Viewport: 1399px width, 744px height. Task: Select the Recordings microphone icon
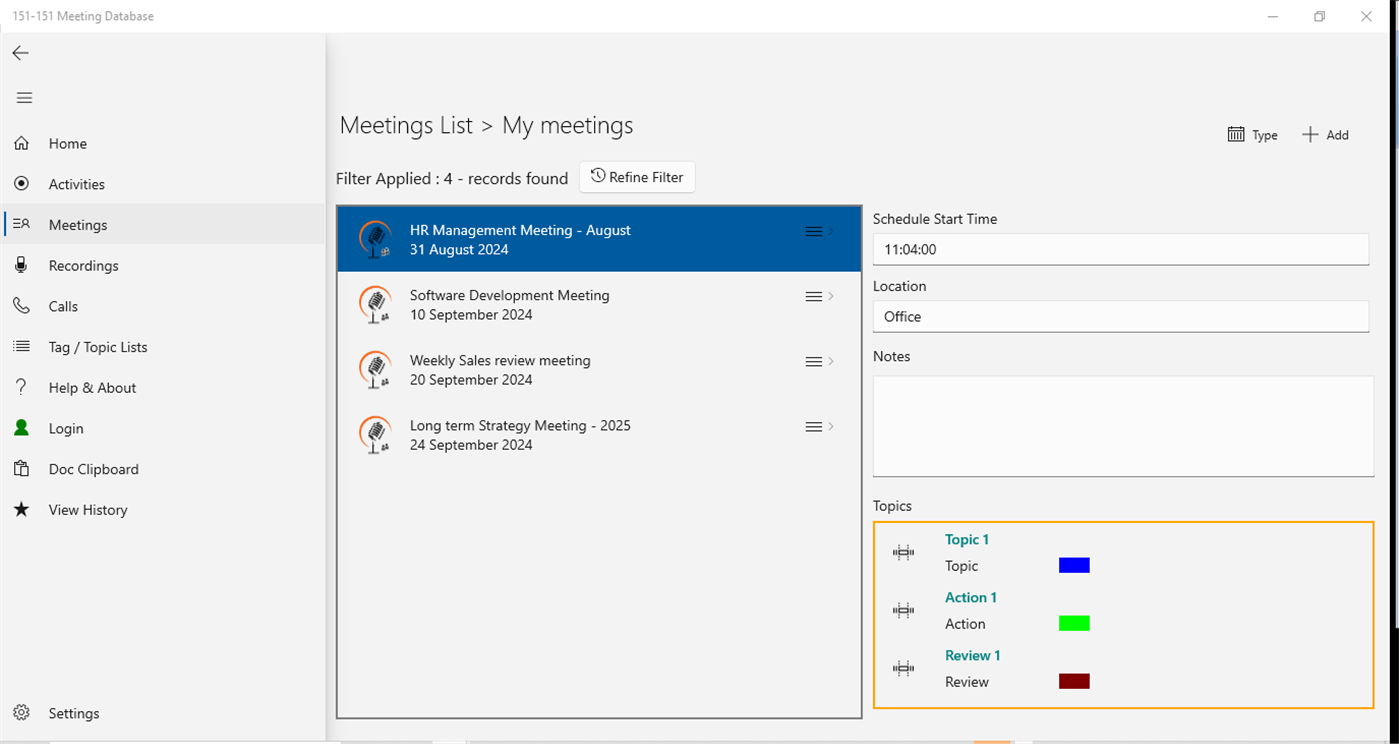tap(21, 265)
